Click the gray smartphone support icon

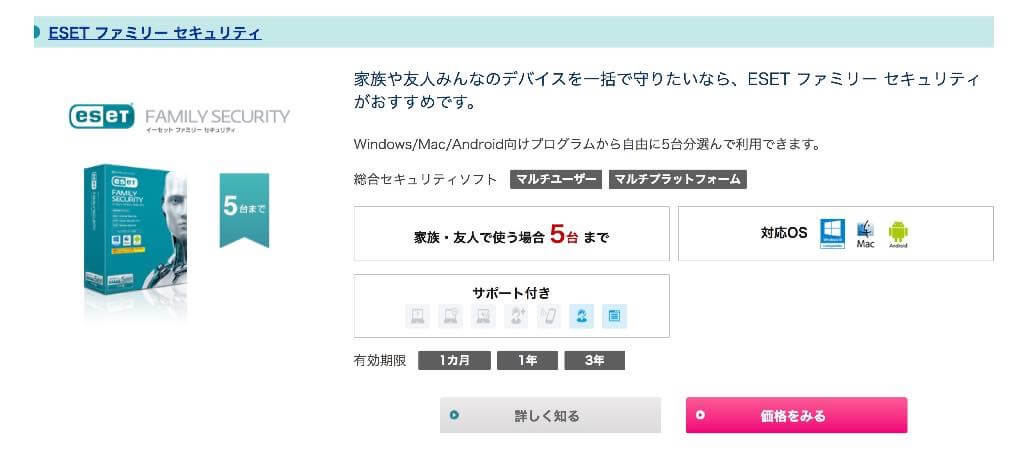click(x=549, y=317)
